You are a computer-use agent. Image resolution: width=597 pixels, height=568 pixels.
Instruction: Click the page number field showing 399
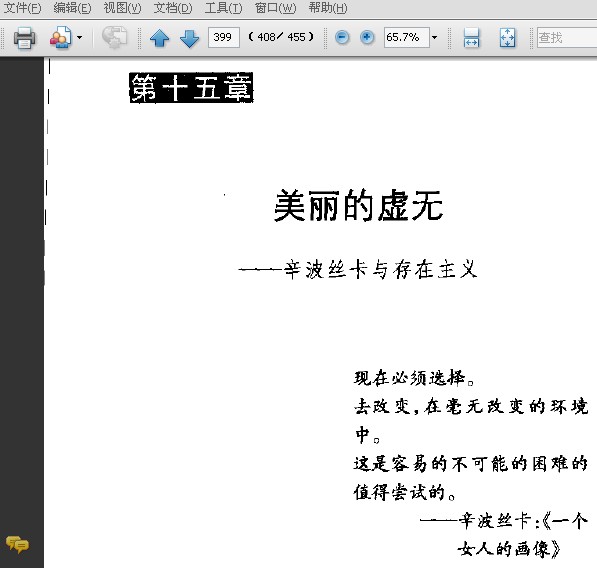click(223, 37)
